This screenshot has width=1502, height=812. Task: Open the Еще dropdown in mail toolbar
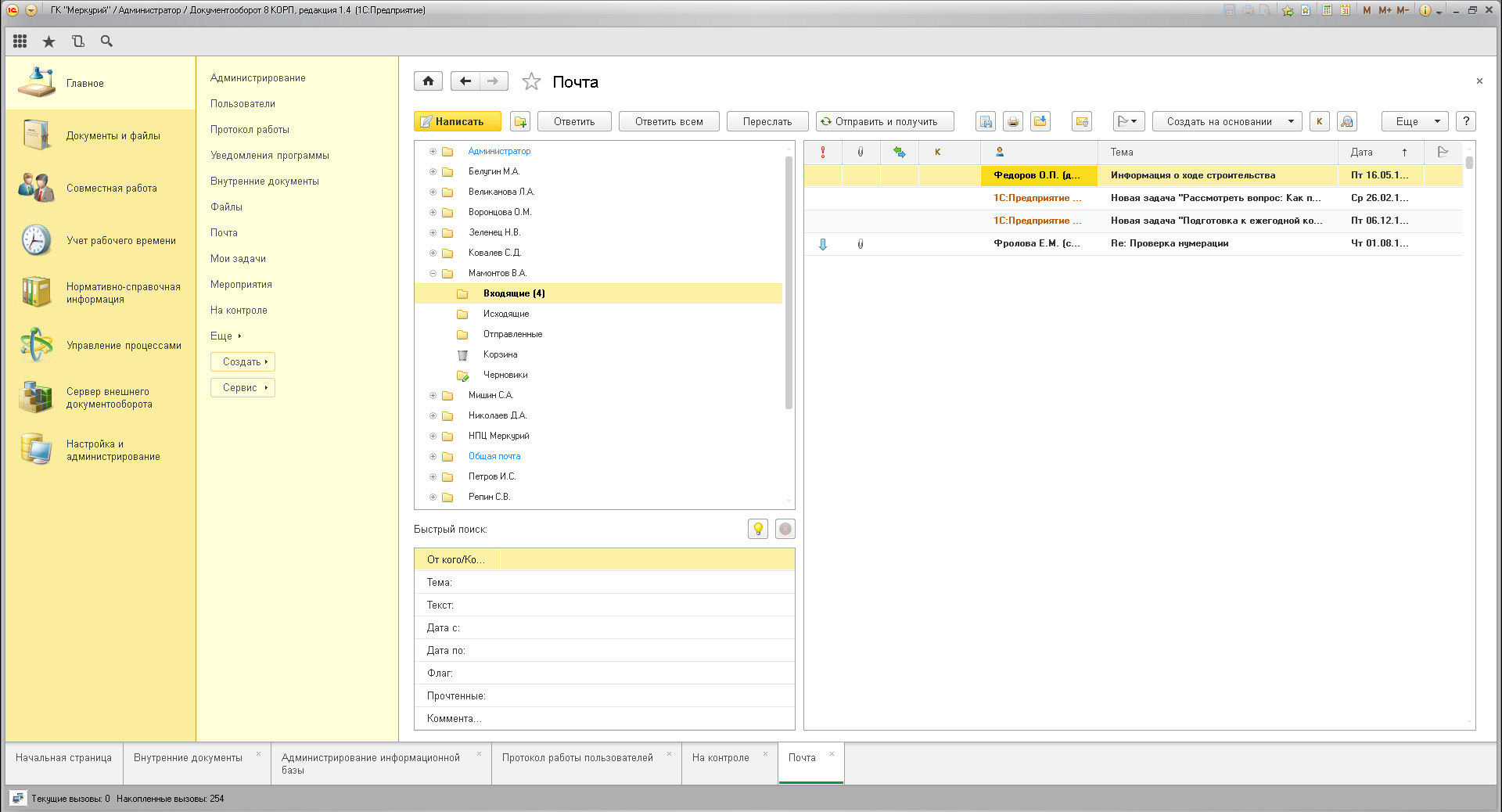(1415, 121)
